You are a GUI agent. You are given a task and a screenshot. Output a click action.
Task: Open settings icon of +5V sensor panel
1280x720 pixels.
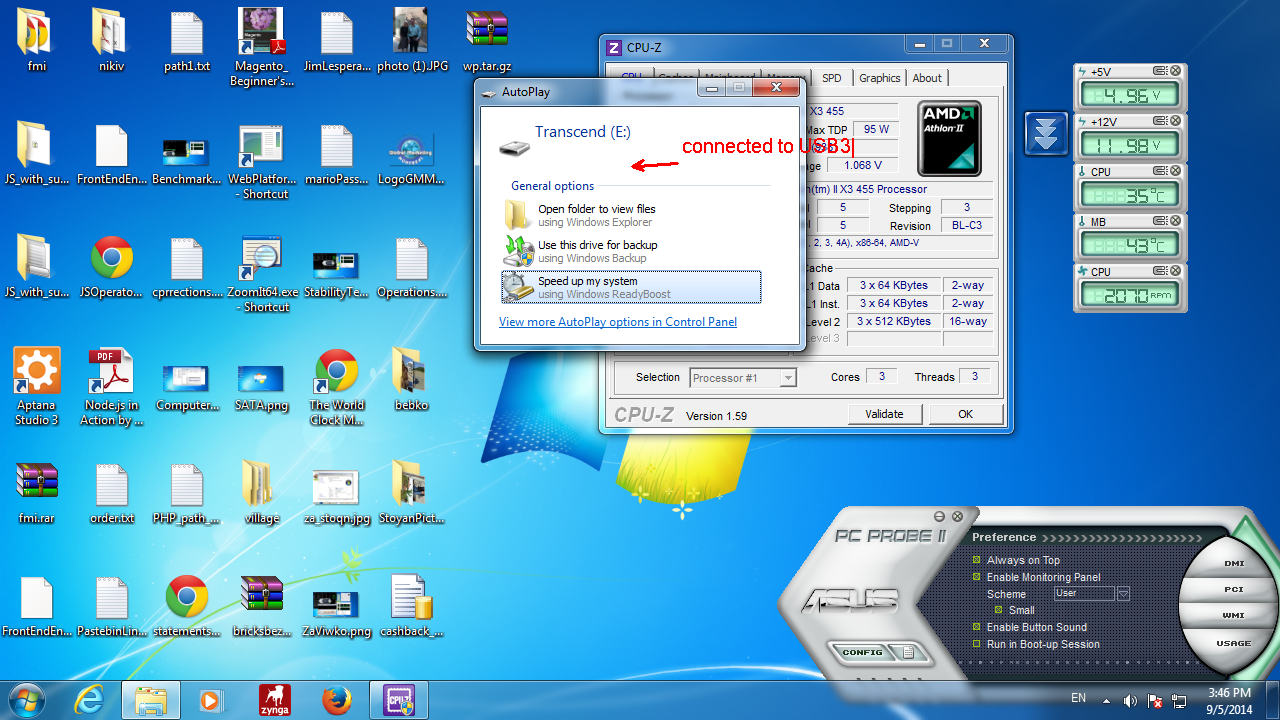[1160, 71]
